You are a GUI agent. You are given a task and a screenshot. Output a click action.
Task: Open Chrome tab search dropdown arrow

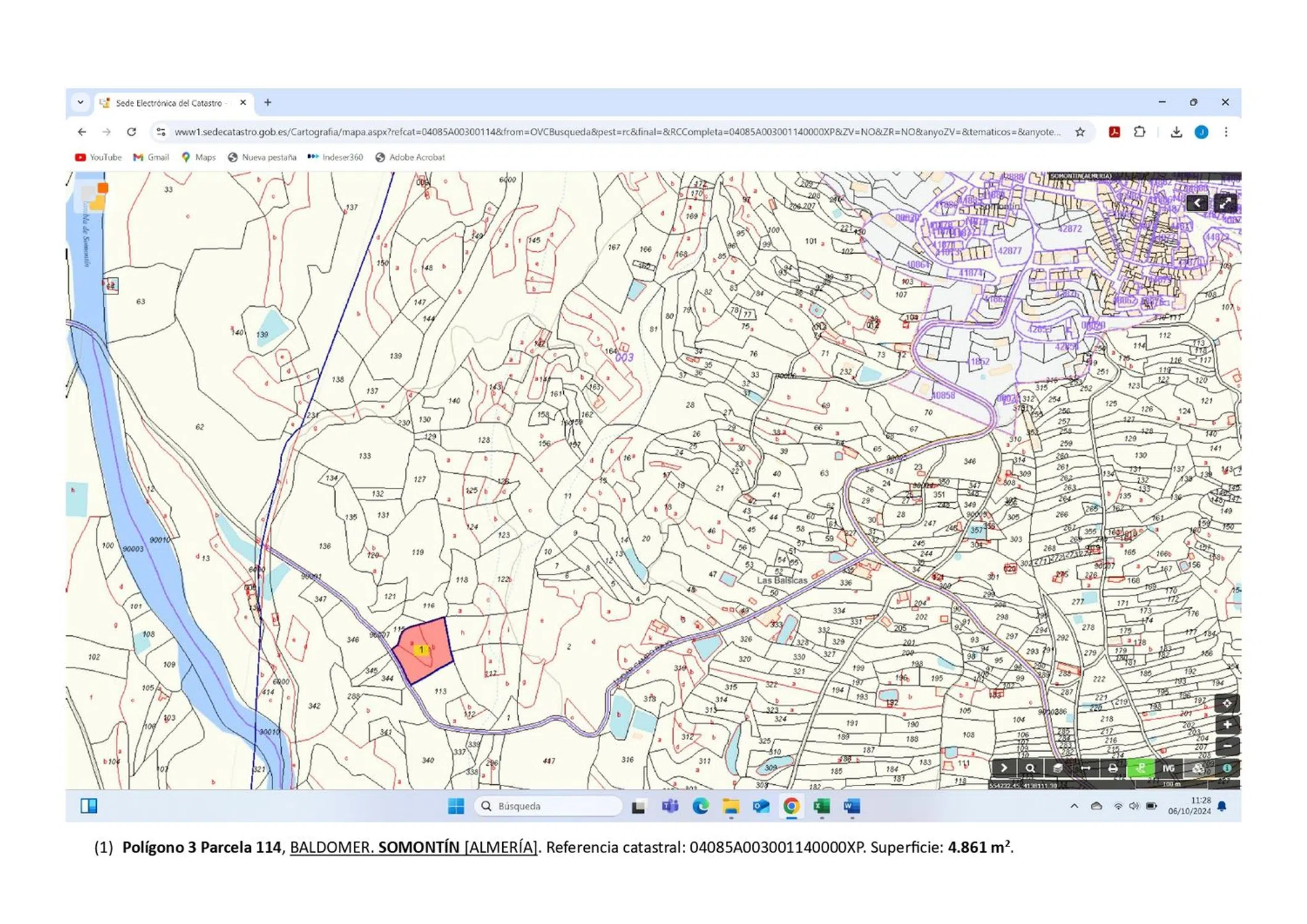point(81,102)
